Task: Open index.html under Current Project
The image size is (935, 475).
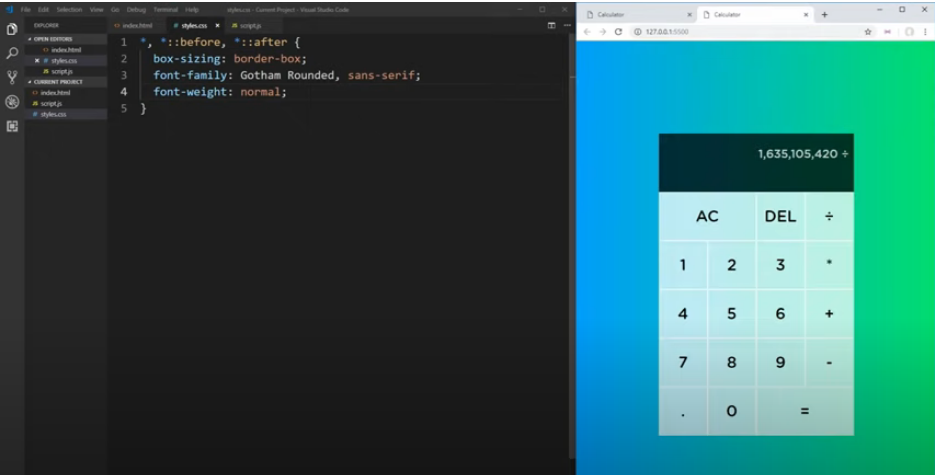Action: point(55,93)
